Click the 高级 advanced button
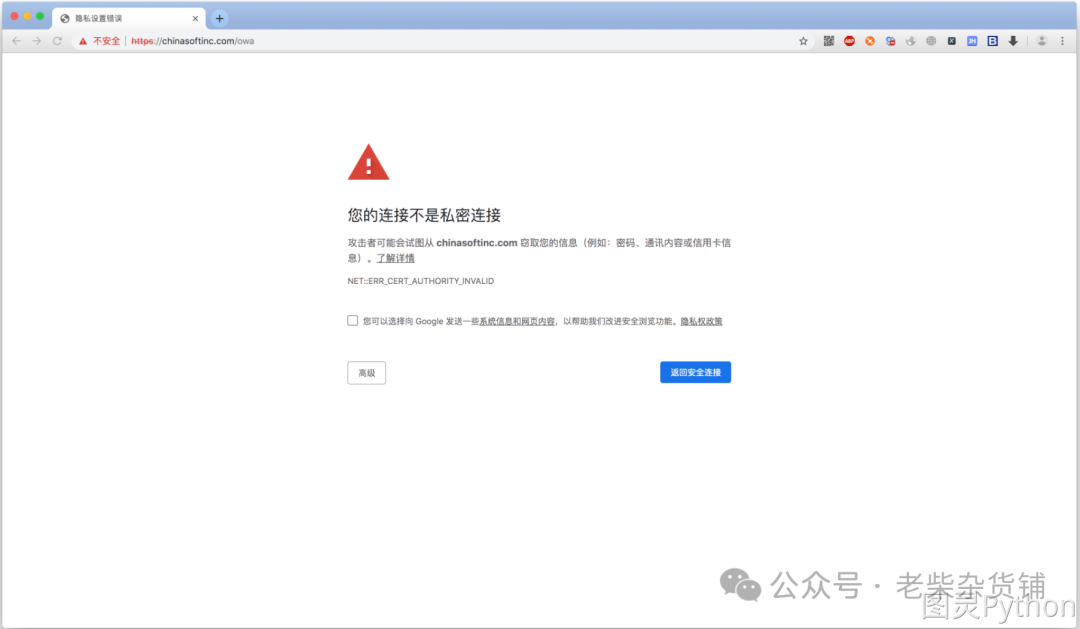This screenshot has width=1080, height=629. point(366,373)
